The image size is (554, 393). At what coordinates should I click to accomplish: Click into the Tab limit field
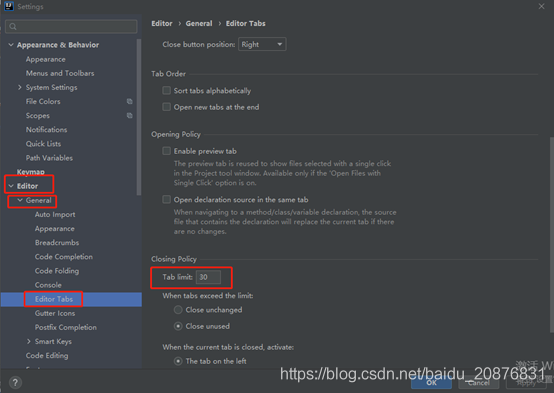208,277
